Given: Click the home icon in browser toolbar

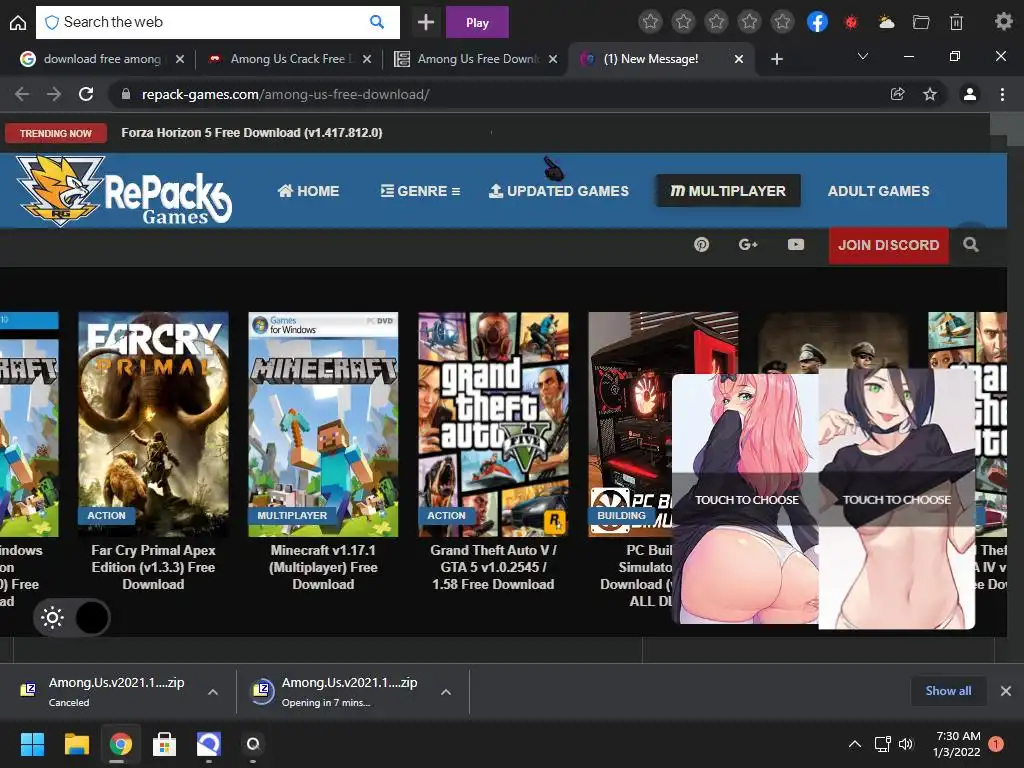Looking at the screenshot, I should [18, 23].
